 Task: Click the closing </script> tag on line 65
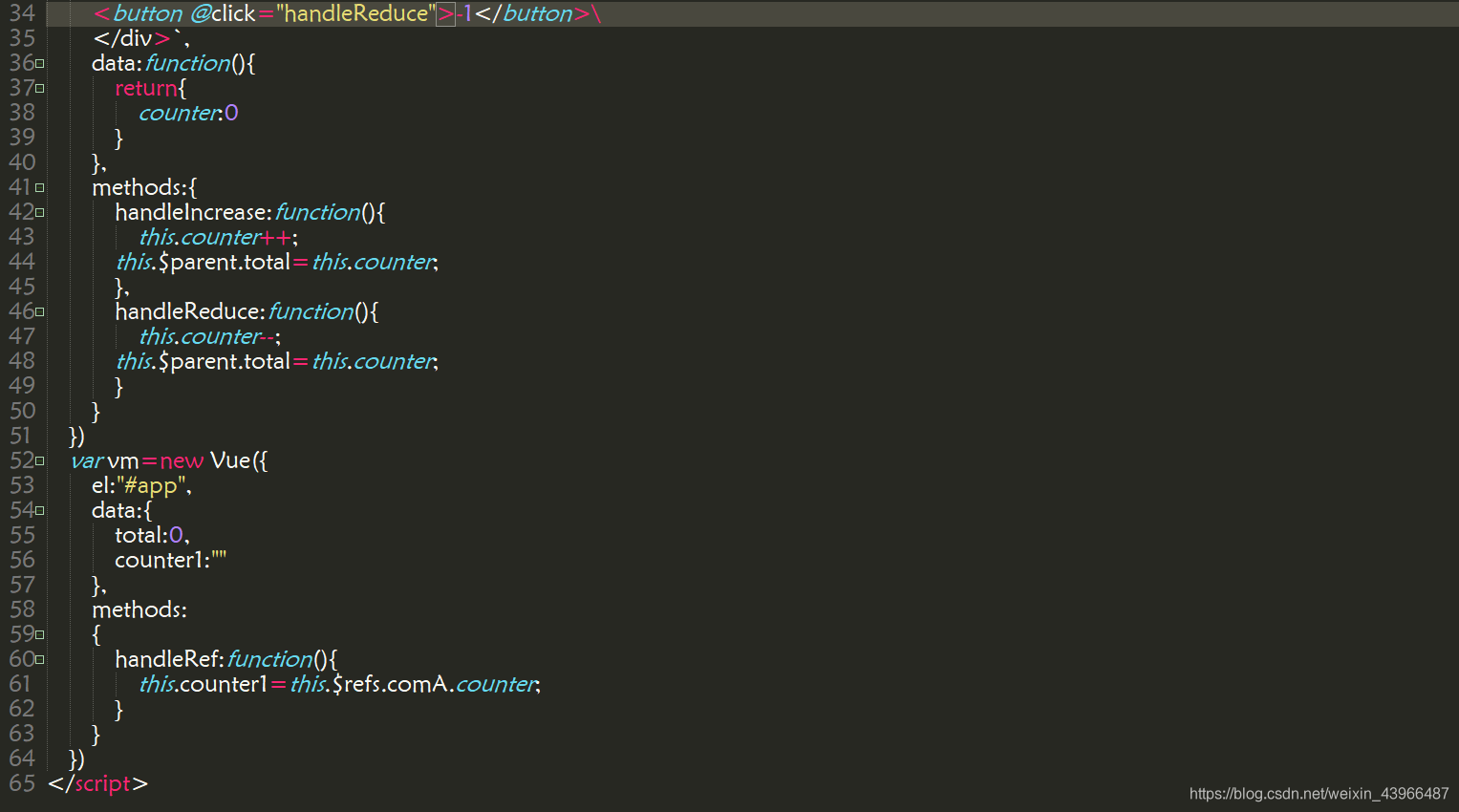pos(98,783)
